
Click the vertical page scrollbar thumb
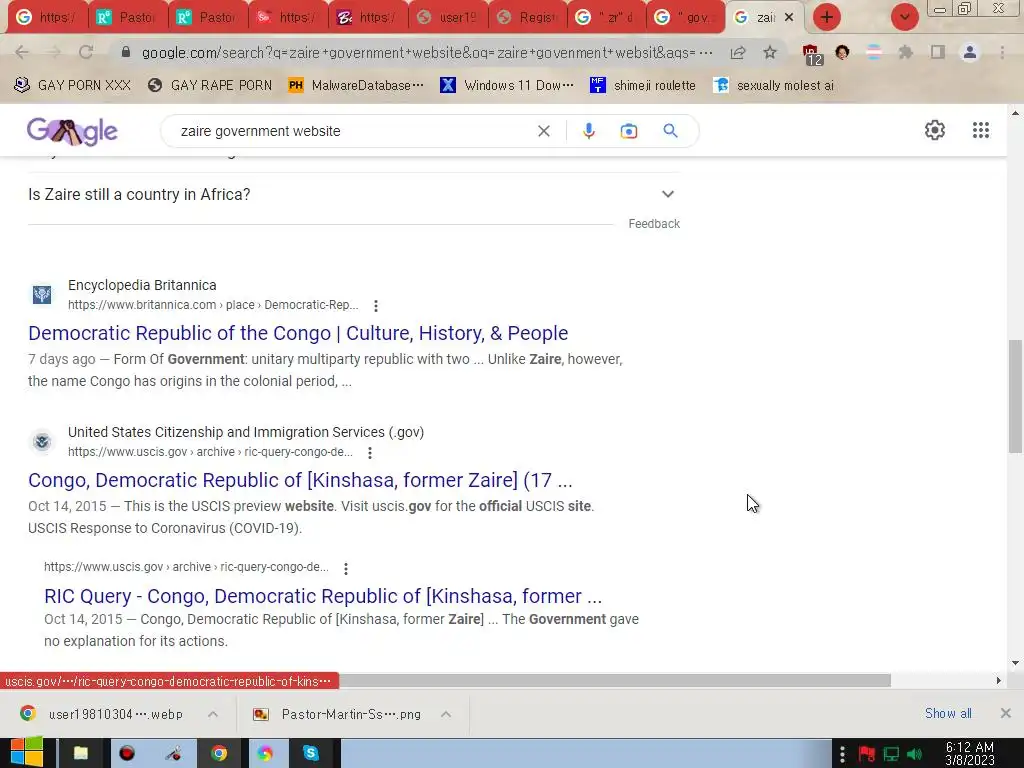[1015, 396]
